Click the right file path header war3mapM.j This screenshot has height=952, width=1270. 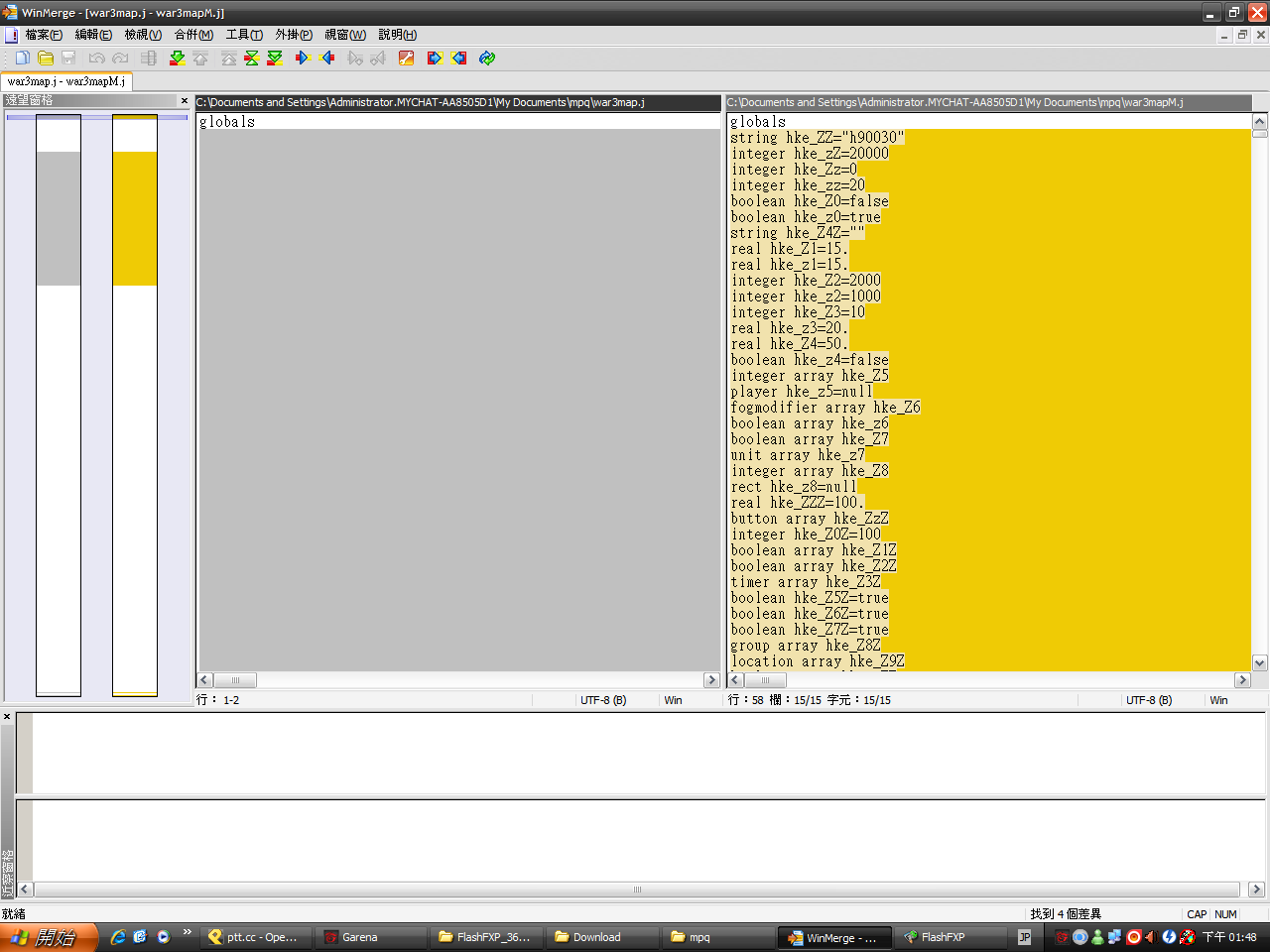tap(988, 102)
